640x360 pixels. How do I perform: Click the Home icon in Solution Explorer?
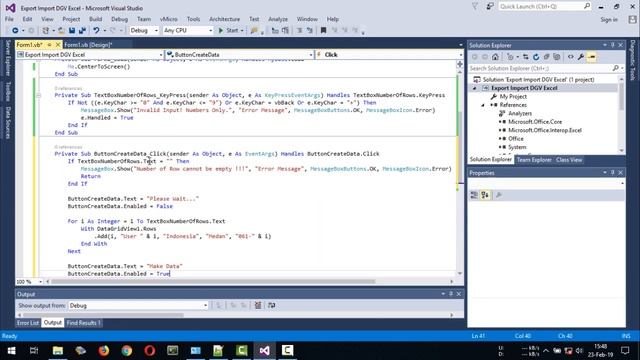click(x=495, y=57)
